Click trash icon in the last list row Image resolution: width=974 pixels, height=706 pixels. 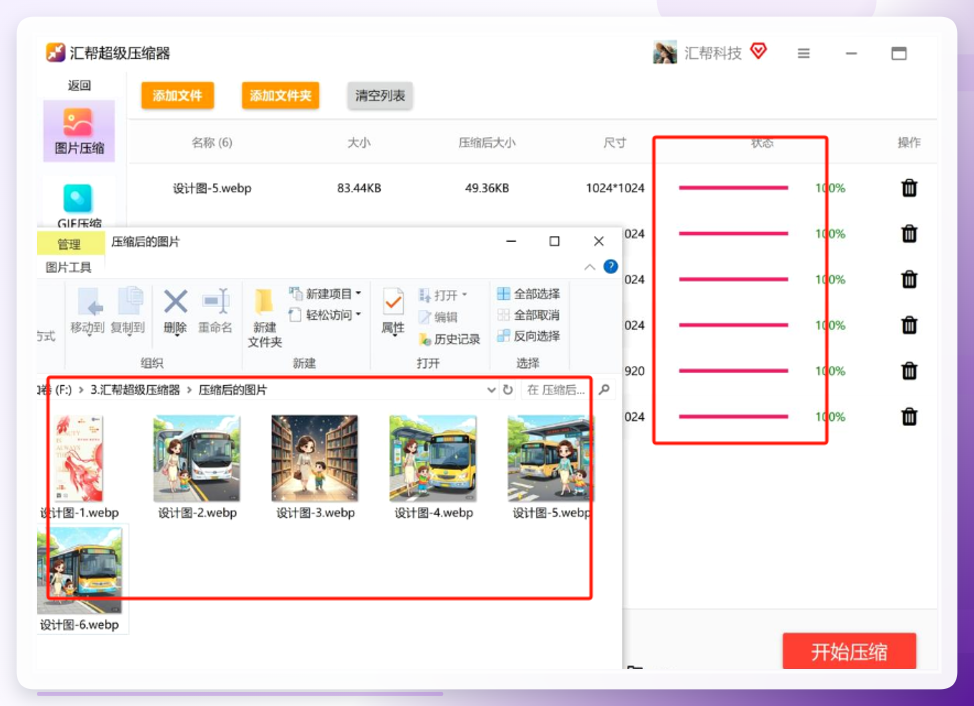[909, 416]
